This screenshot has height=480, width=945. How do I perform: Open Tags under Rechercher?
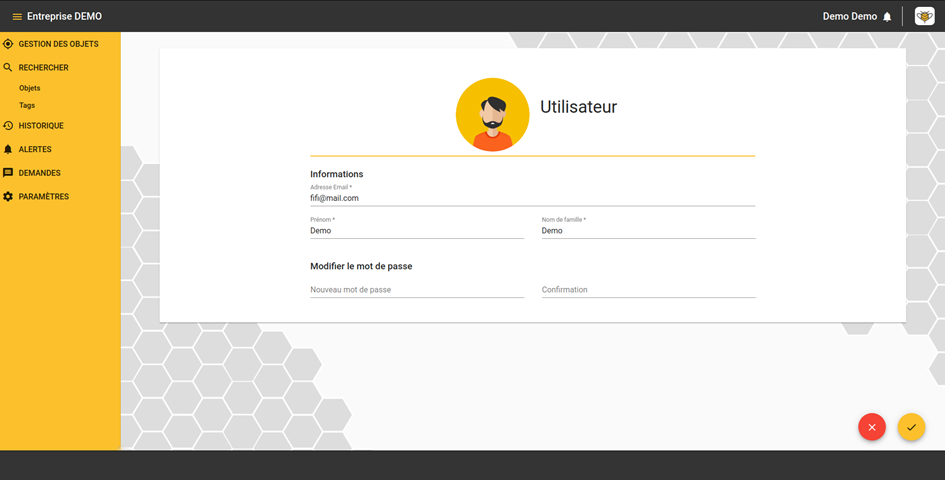(x=27, y=105)
